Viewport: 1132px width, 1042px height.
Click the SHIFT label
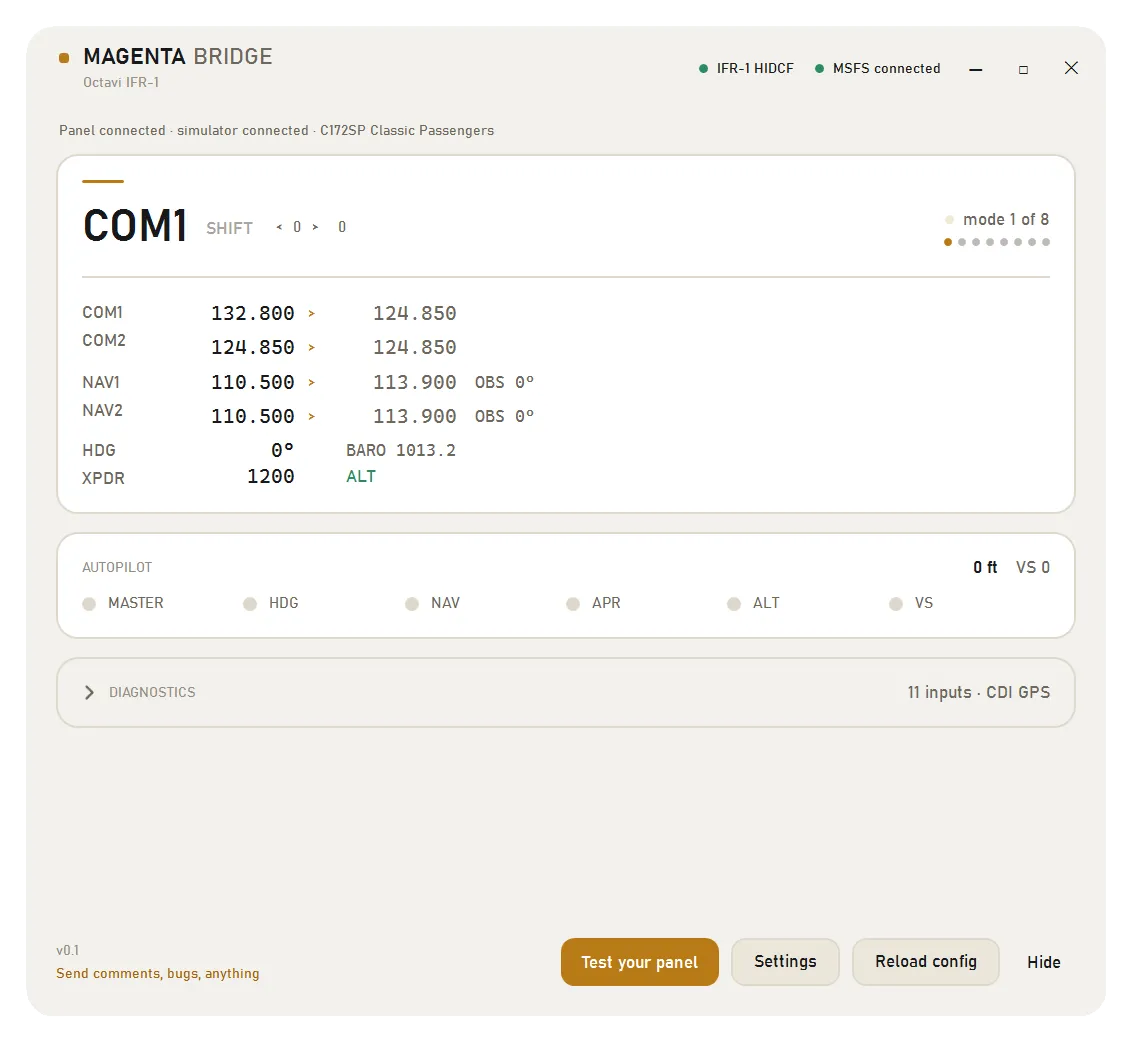230,228
